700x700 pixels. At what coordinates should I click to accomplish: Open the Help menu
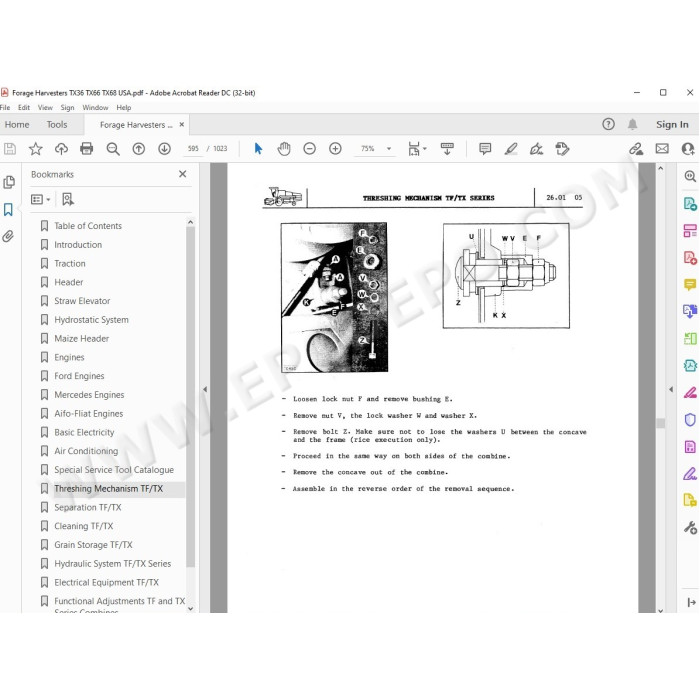pos(124,108)
